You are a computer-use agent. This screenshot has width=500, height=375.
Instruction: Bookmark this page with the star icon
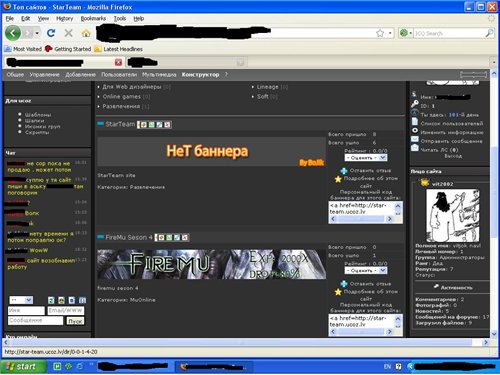tap(380, 33)
